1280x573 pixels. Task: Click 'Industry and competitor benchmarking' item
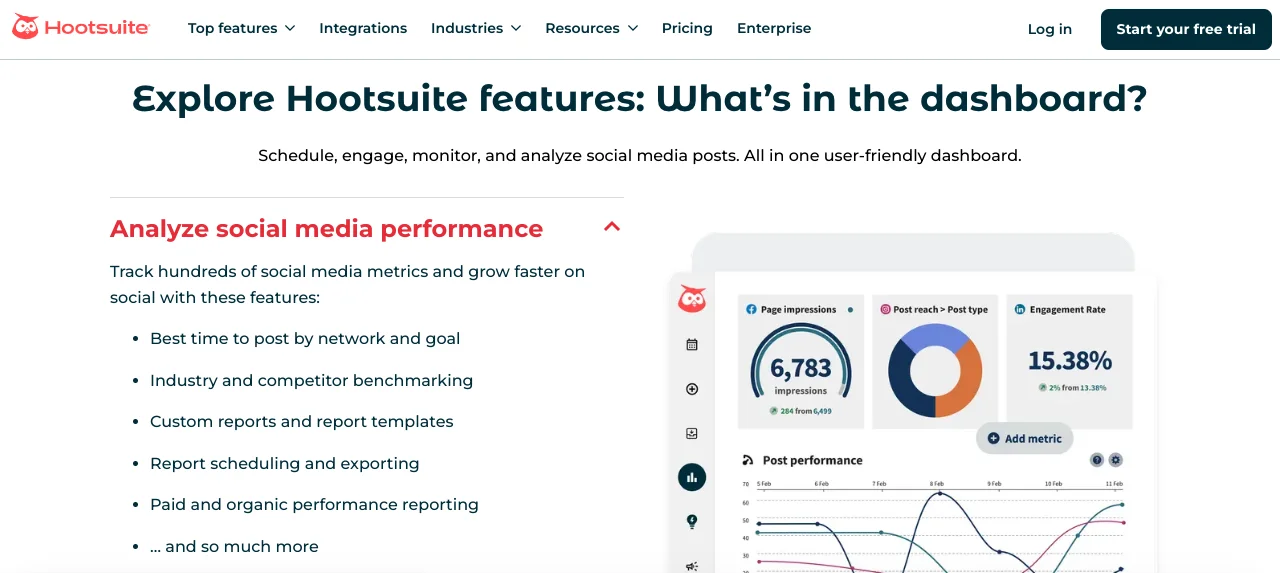coord(311,381)
